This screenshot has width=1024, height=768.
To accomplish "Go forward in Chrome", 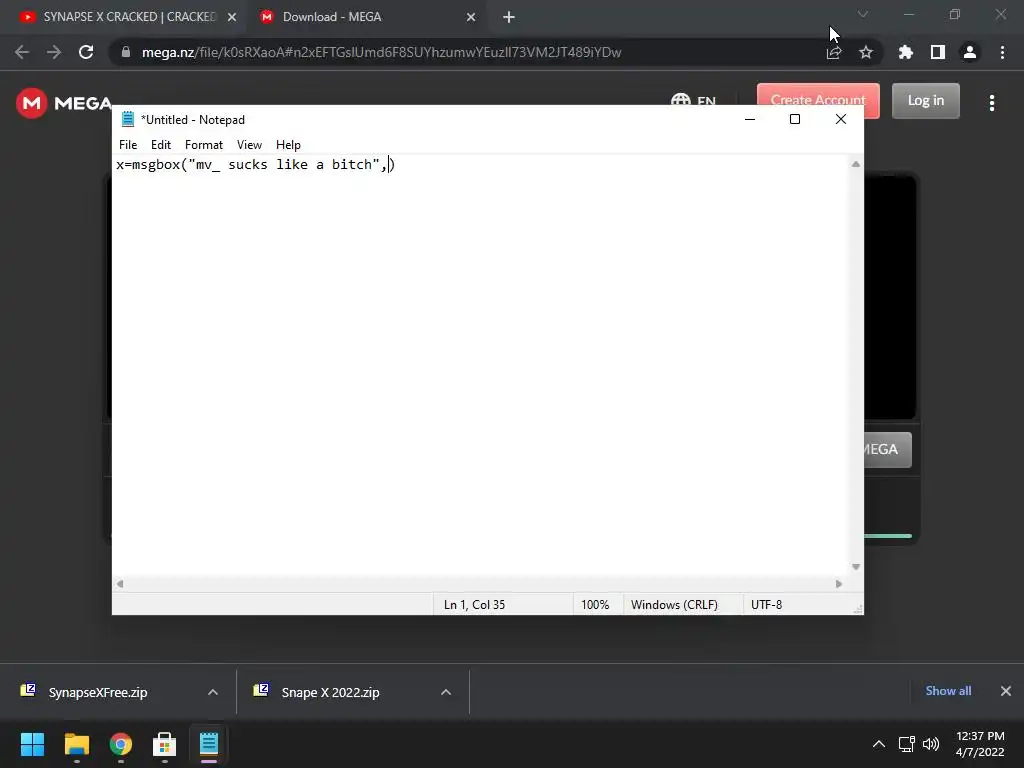I will (54, 52).
